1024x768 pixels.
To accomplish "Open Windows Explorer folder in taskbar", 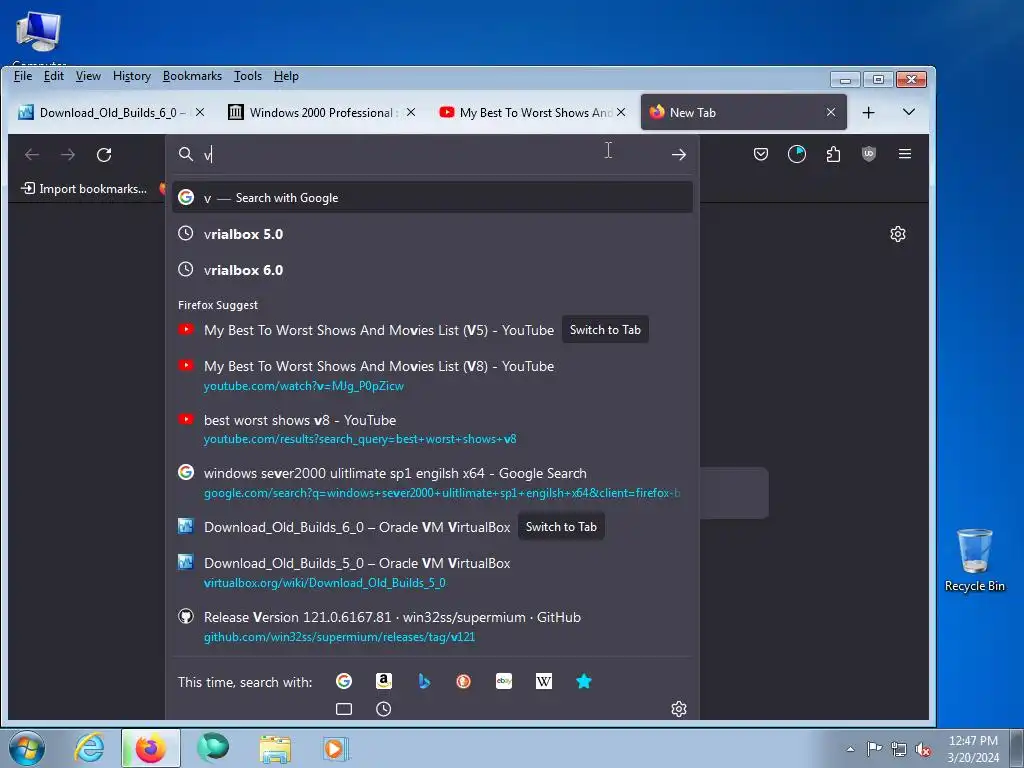I will [x=275, y=749].
